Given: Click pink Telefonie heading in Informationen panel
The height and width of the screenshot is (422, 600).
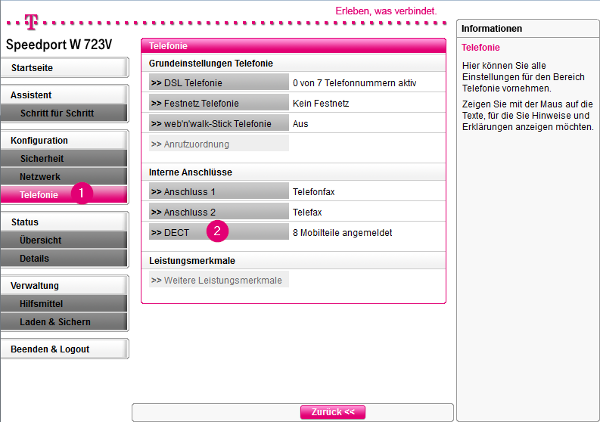Looking at the screenshot, I should click(481, 47).
